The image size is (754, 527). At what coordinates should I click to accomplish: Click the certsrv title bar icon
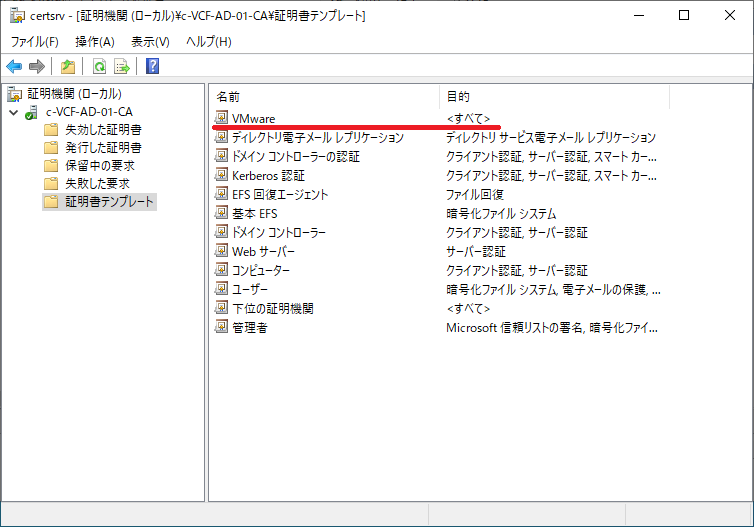point(17,15)
